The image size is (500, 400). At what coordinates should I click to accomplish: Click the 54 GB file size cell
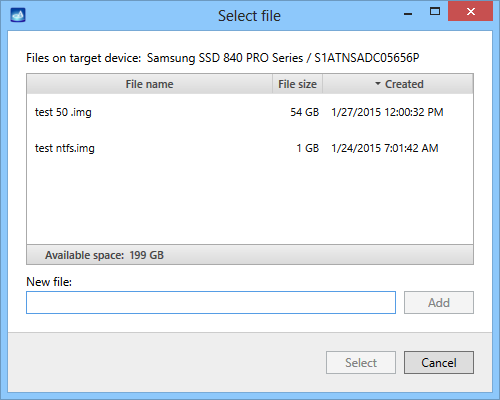coord(304,112)
